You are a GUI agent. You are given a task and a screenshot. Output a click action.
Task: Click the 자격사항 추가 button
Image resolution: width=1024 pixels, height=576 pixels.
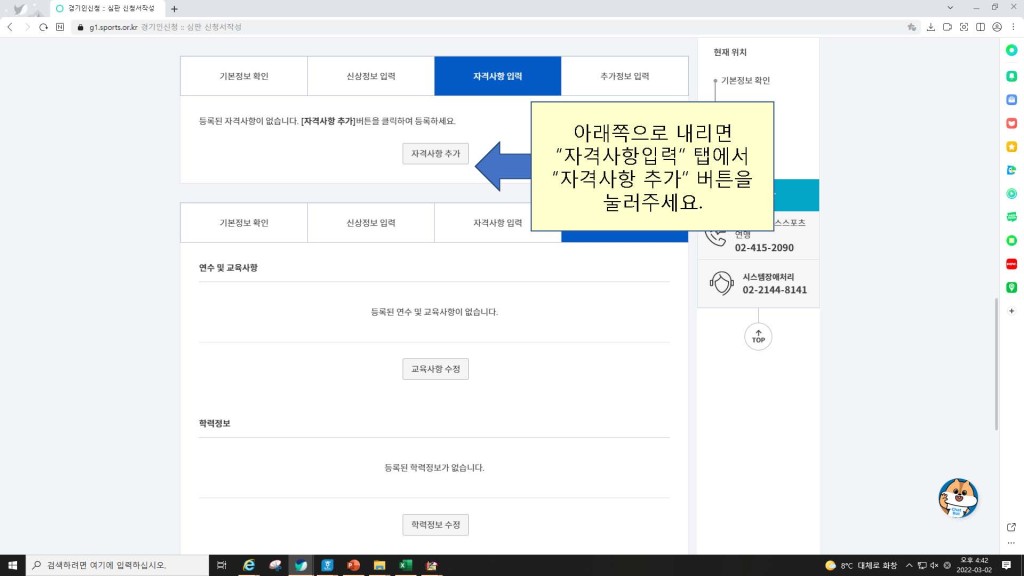click(435, 154)
